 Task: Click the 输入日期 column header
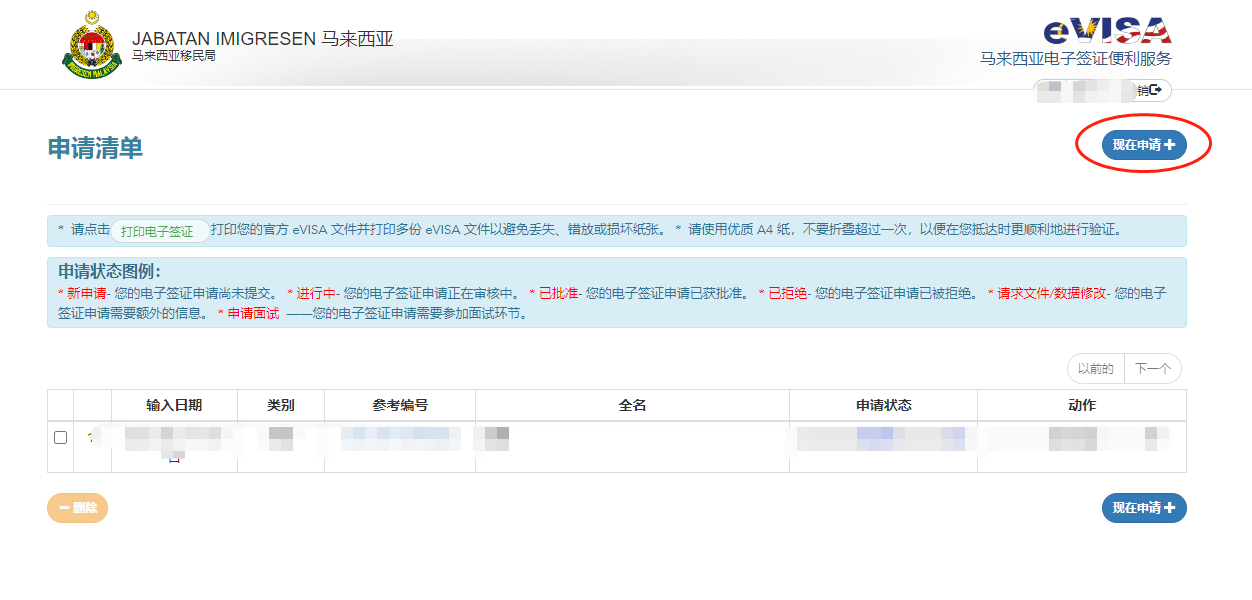point(174,404)
